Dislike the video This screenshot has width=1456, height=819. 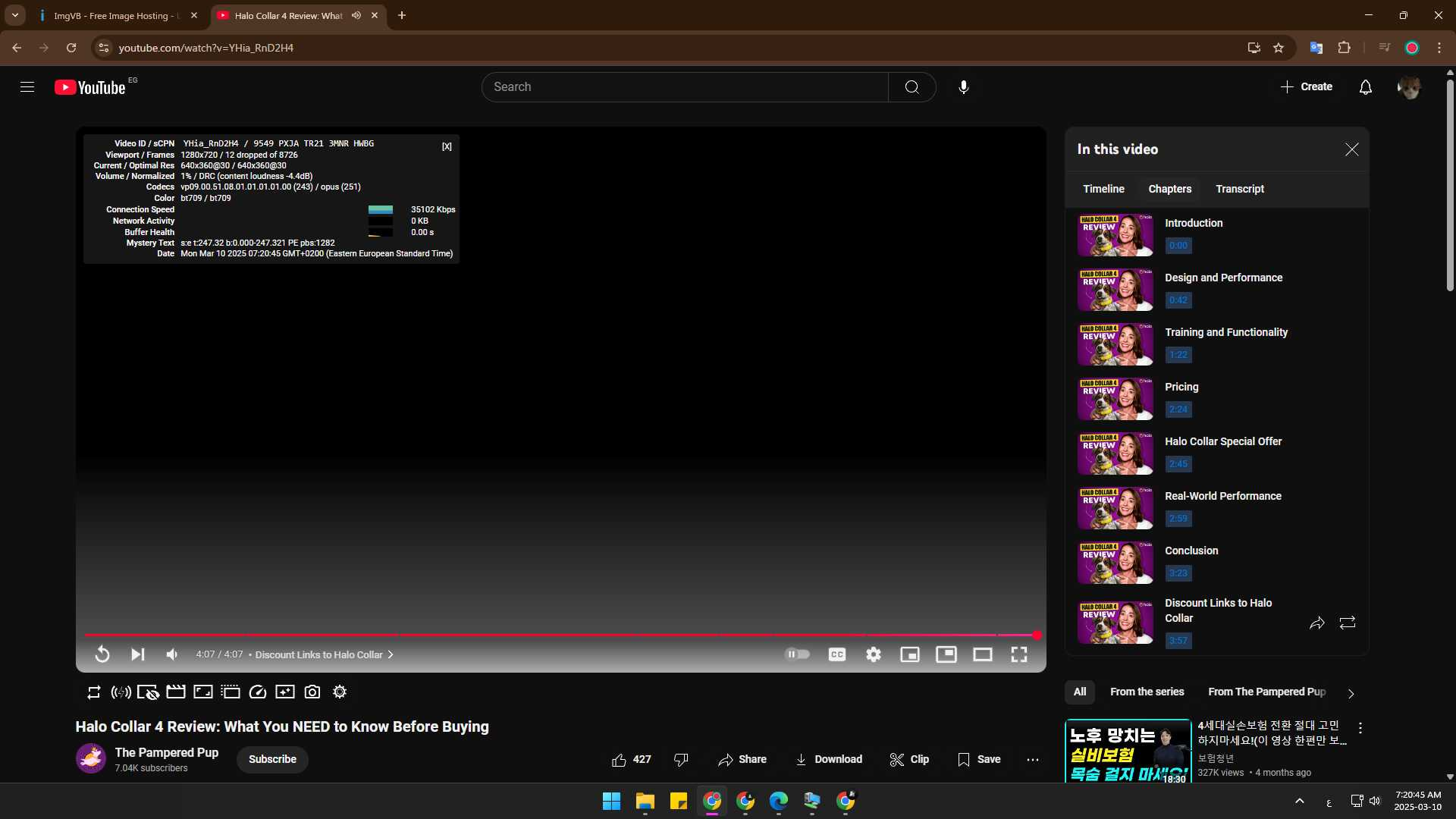coord(681,759)
